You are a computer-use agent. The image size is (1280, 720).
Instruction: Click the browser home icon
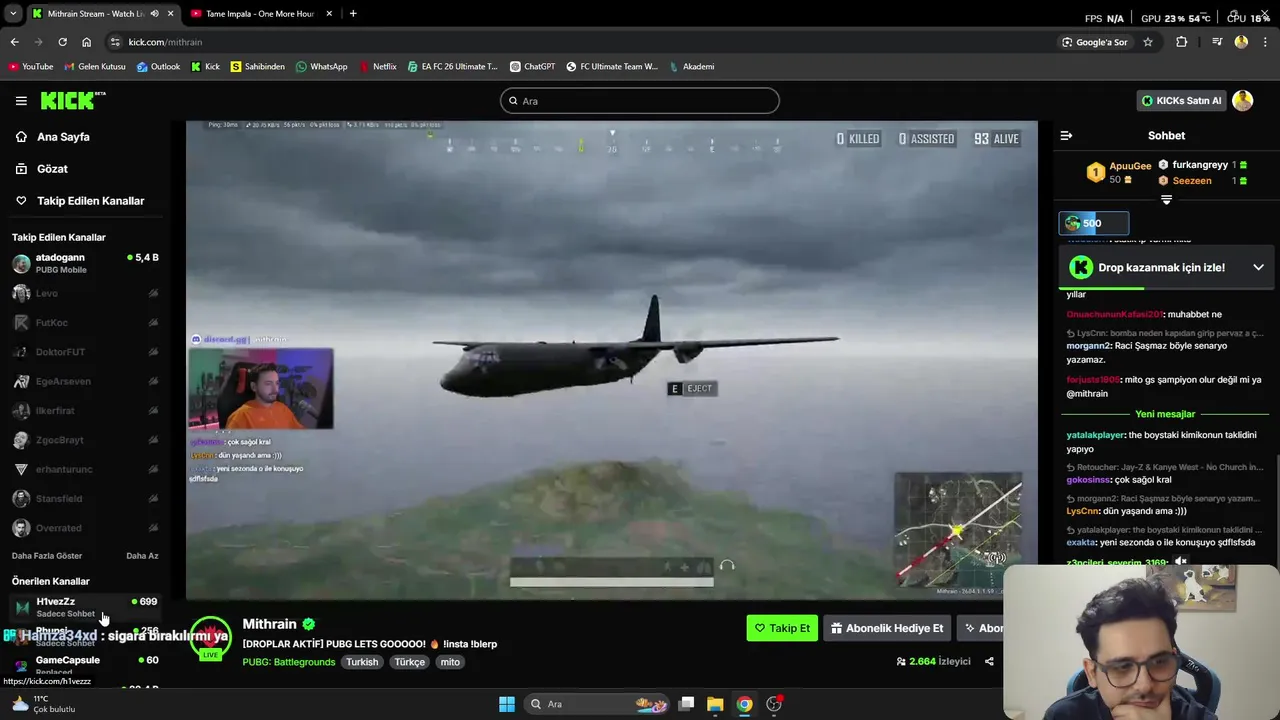coord(86,42)
